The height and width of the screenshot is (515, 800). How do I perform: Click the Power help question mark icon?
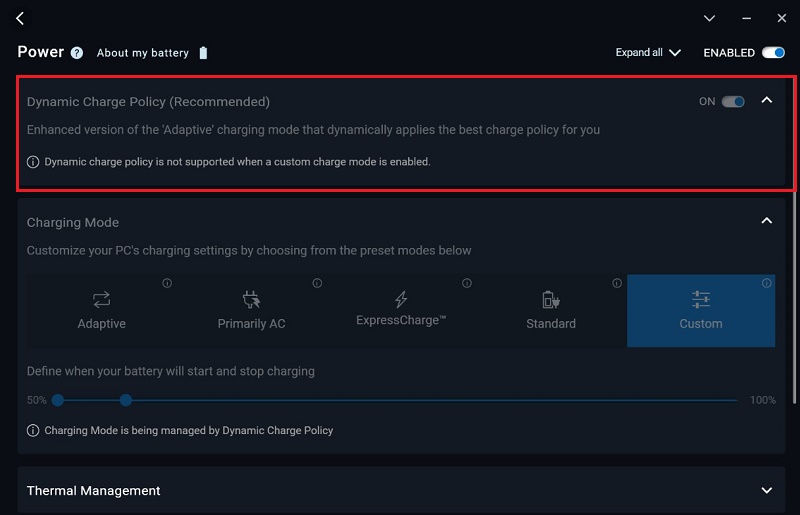(77, 53)
